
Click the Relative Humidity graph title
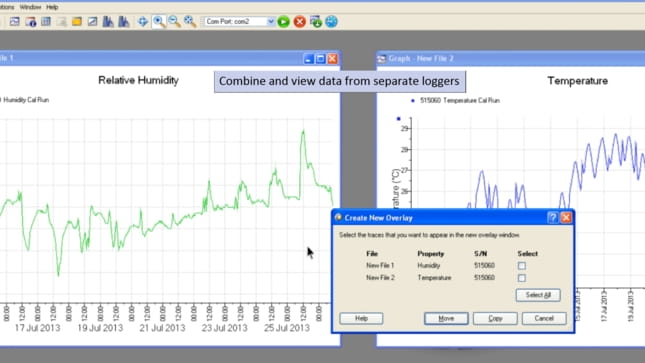(x=138, y=80)
